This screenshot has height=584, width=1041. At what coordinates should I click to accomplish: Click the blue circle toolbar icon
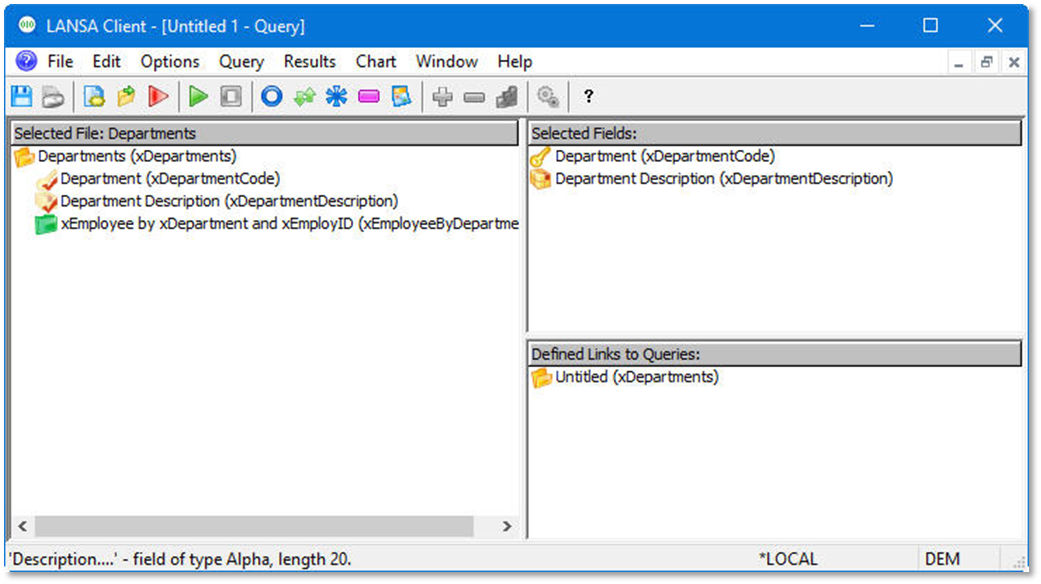272,97
